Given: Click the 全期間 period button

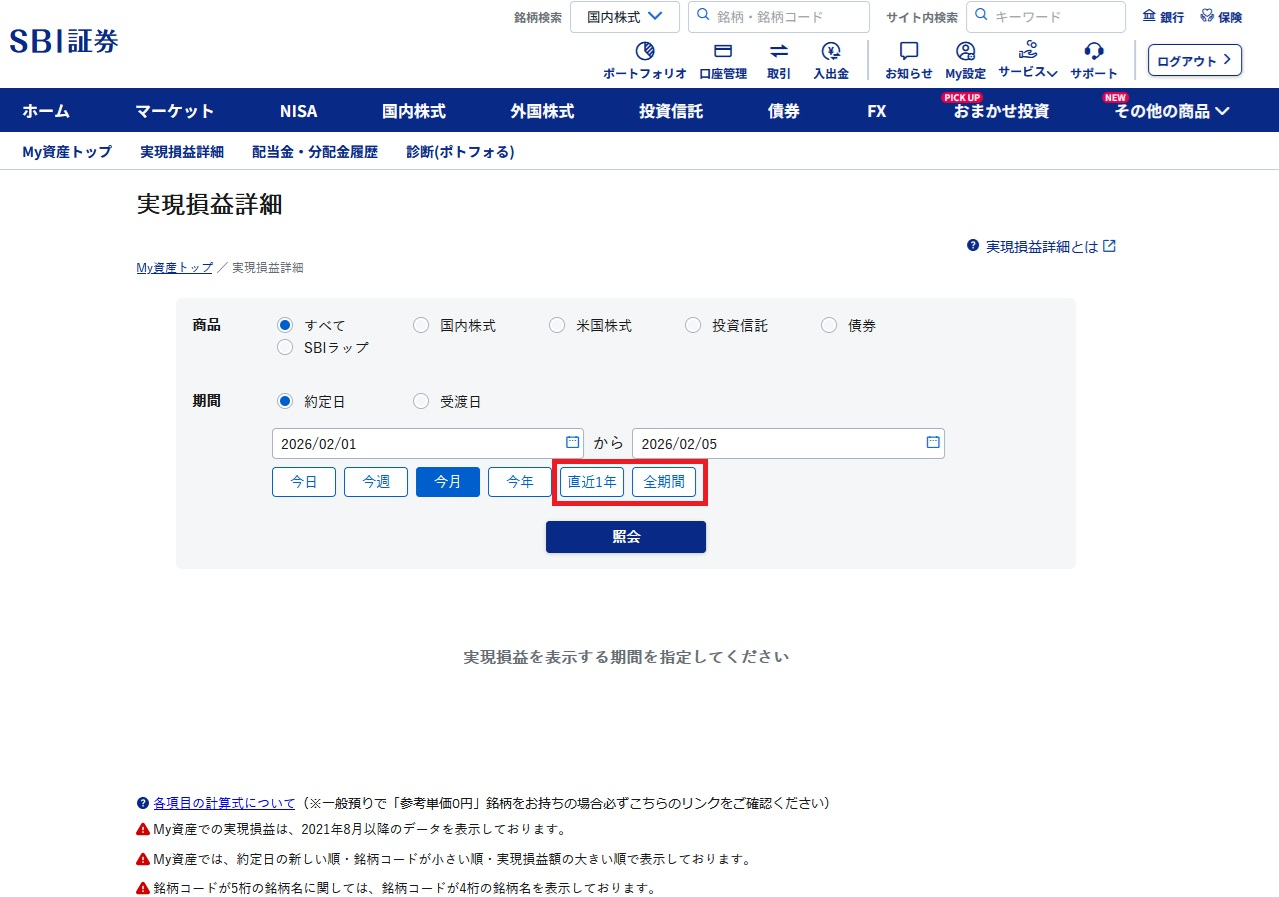Looking at the screenshot, I should 664,481.
